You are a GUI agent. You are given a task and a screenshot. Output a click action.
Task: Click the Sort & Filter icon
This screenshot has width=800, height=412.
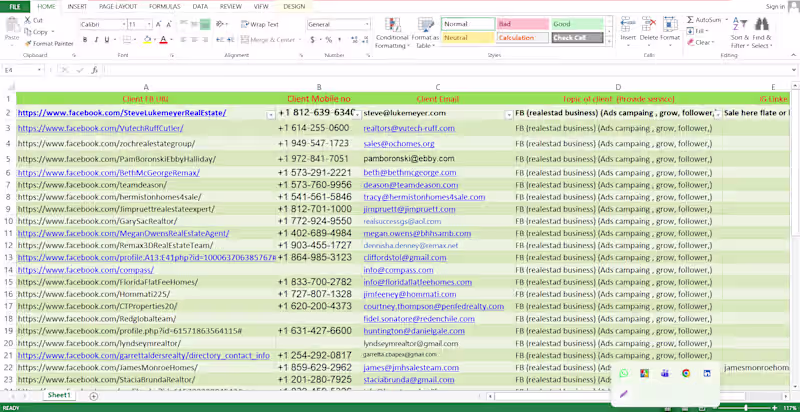tap(739, 24)
